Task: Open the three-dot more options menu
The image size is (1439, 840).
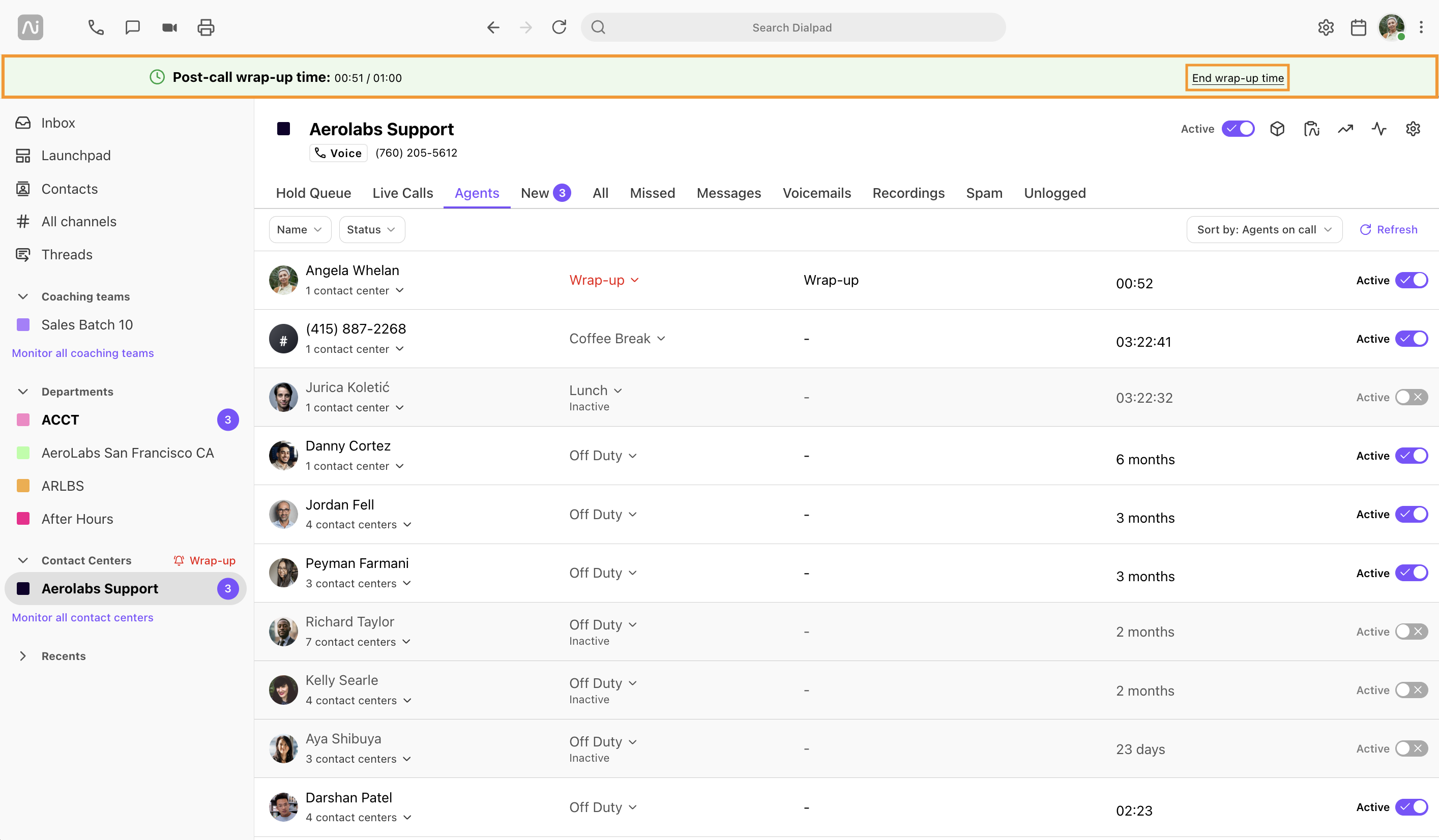Action: [x=1421, y=27]
